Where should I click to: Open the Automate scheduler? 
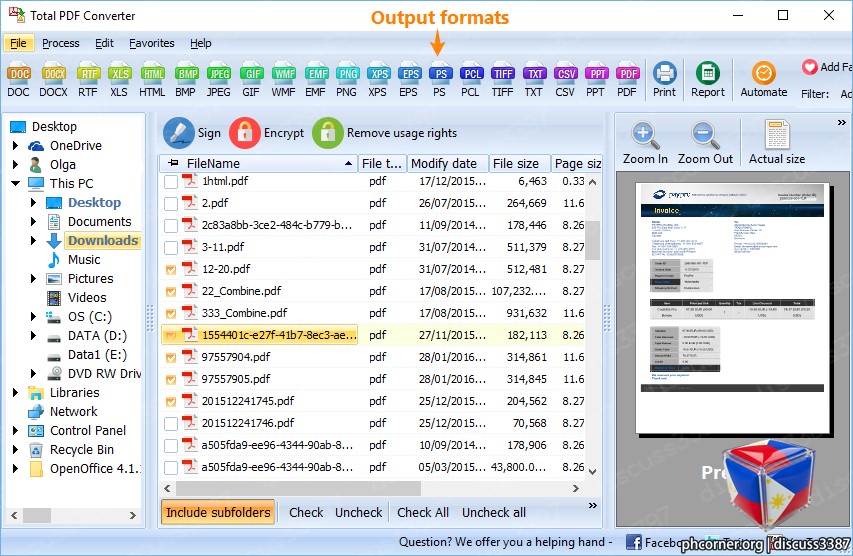pyautogui.click(x=764, y=80)
